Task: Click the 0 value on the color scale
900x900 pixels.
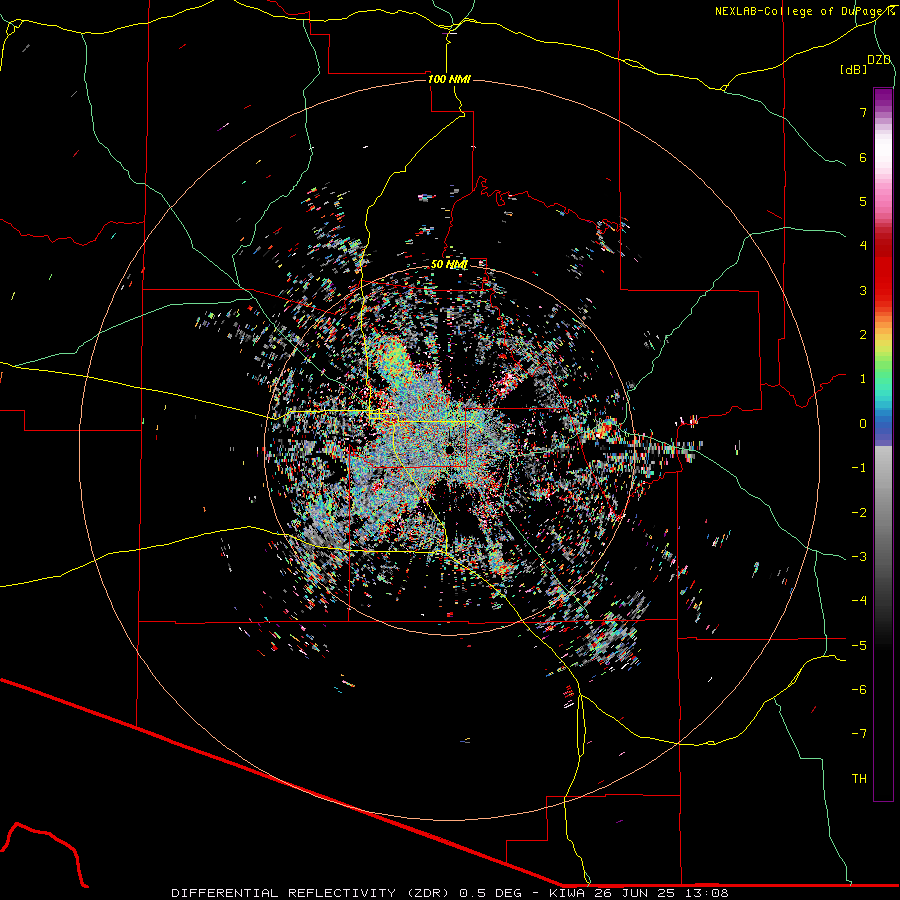Action: (863, 424)
